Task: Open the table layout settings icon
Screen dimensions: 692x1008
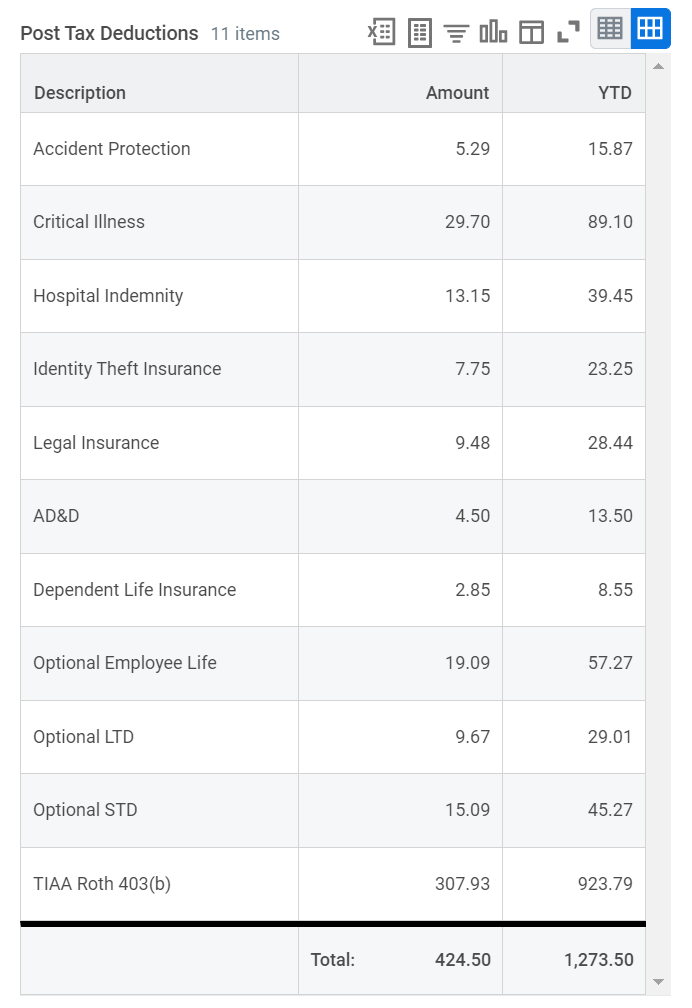Action: point(531,31)
